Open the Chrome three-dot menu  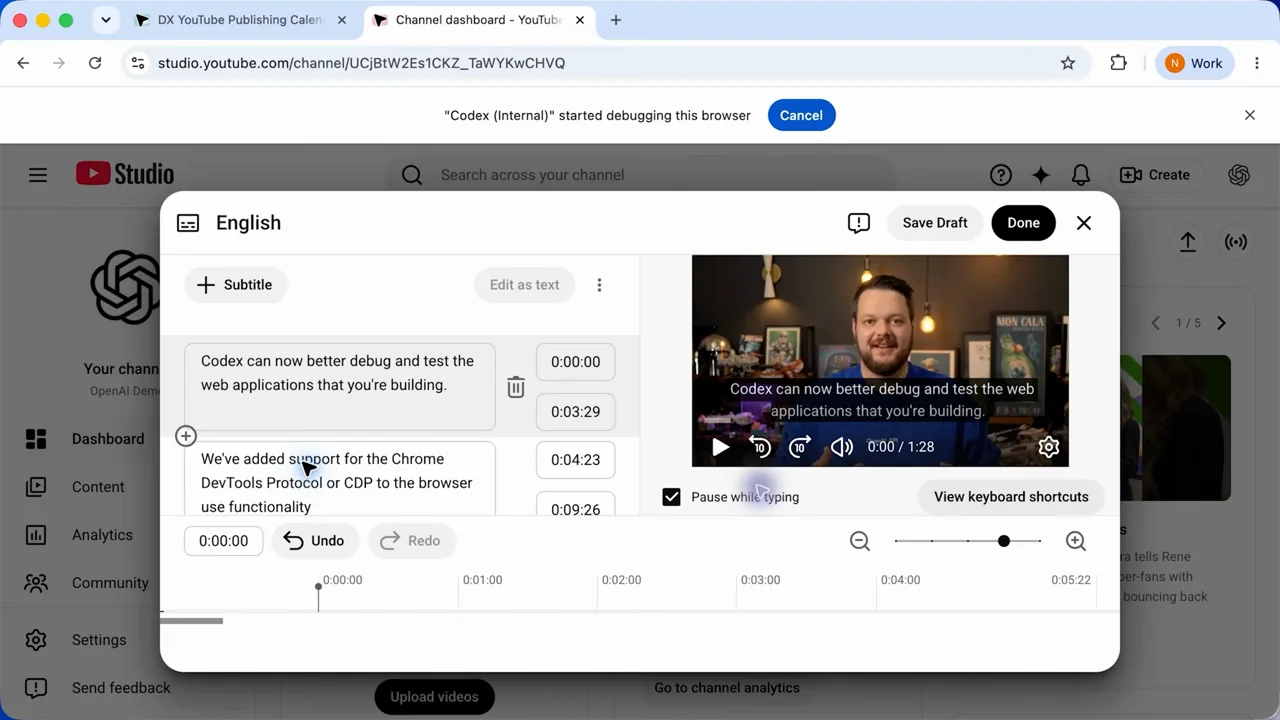pos(1257,63)
